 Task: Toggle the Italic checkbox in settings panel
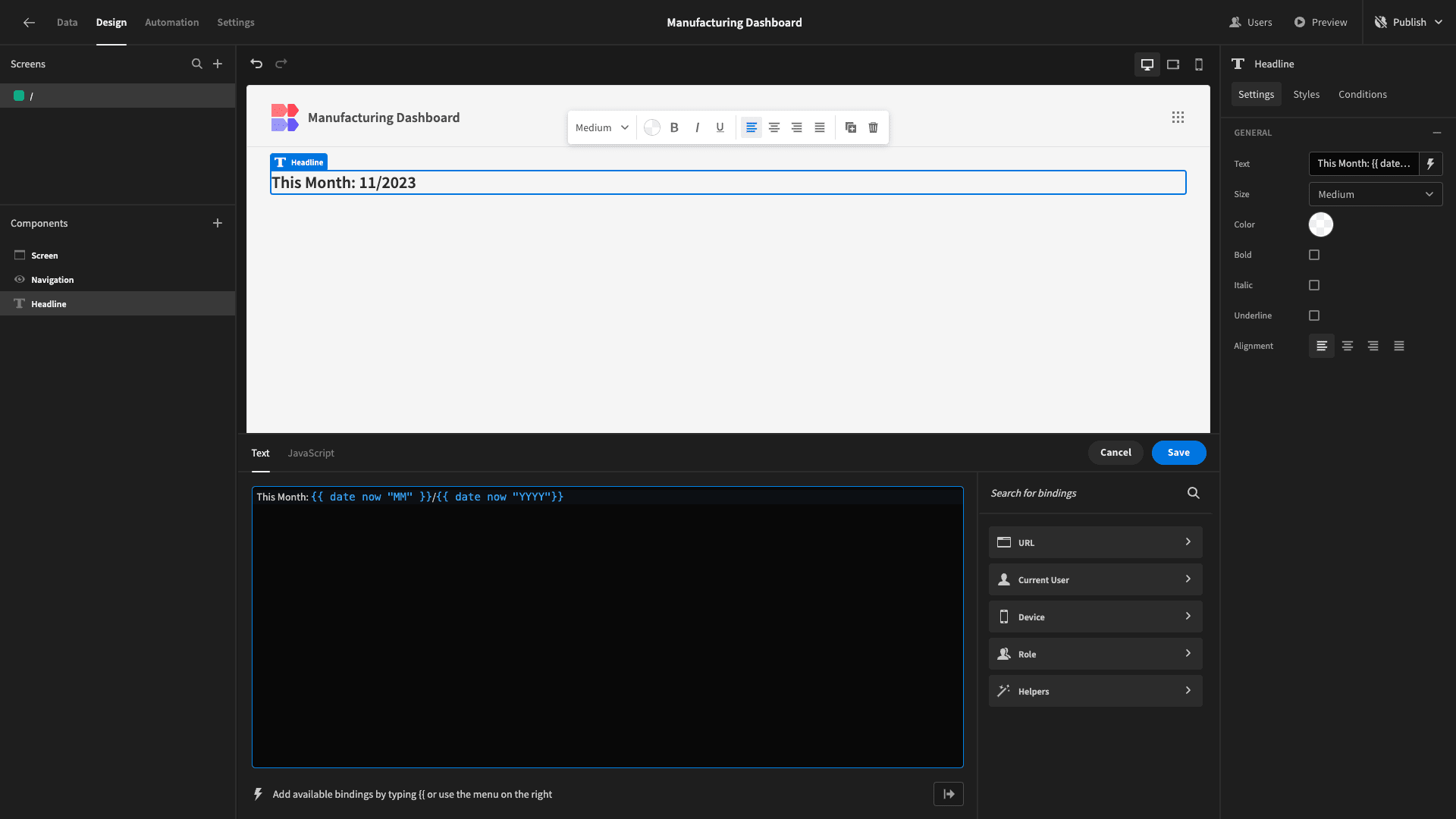coord(1314,285)
